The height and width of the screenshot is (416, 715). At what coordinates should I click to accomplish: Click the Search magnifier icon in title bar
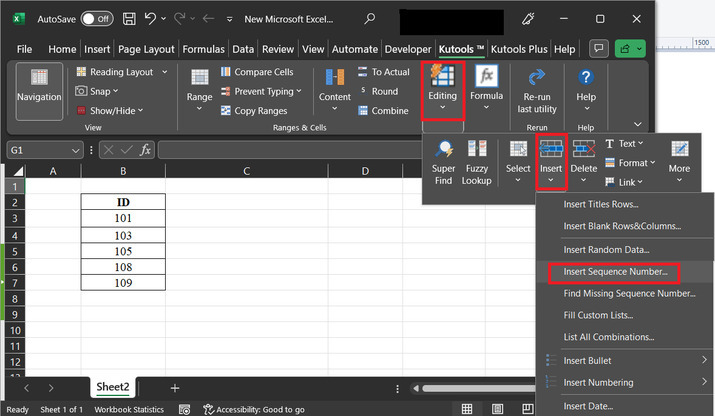coord(369,19)
